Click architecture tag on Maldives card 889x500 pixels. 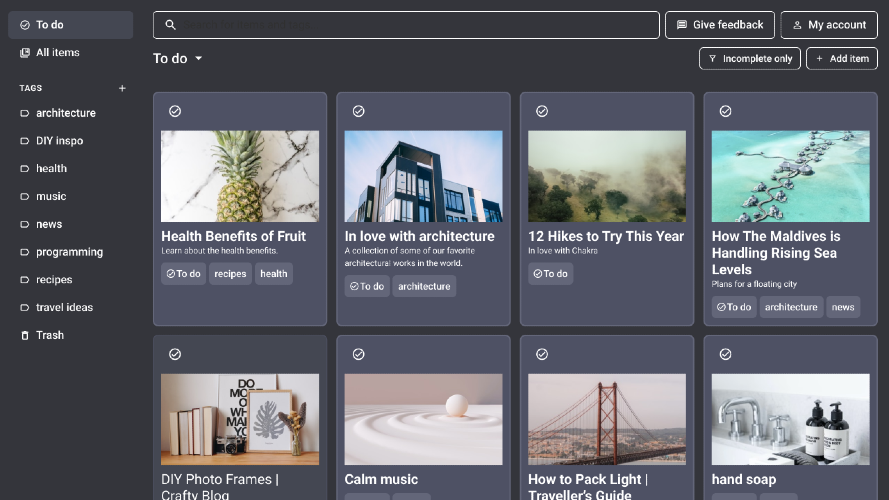(x=791, y=307)
